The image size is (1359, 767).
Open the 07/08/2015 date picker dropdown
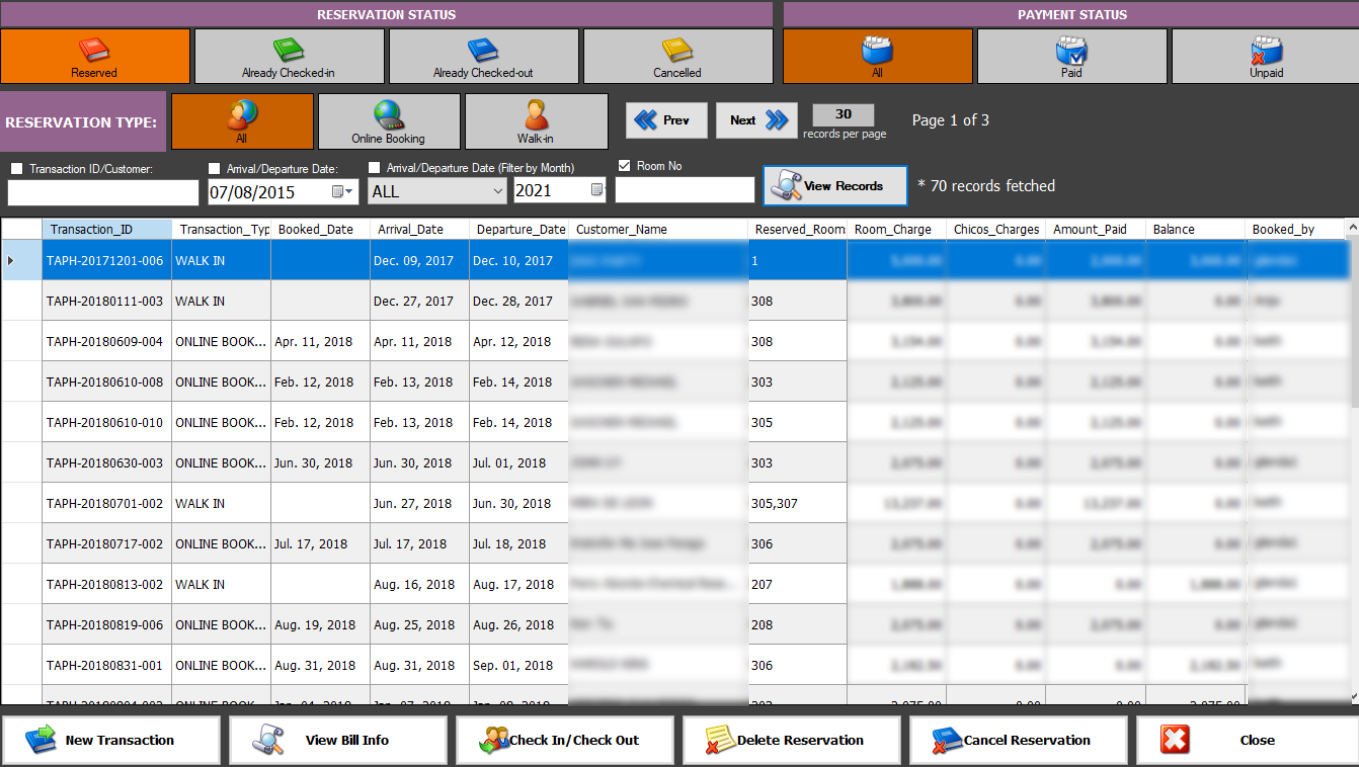342,190
